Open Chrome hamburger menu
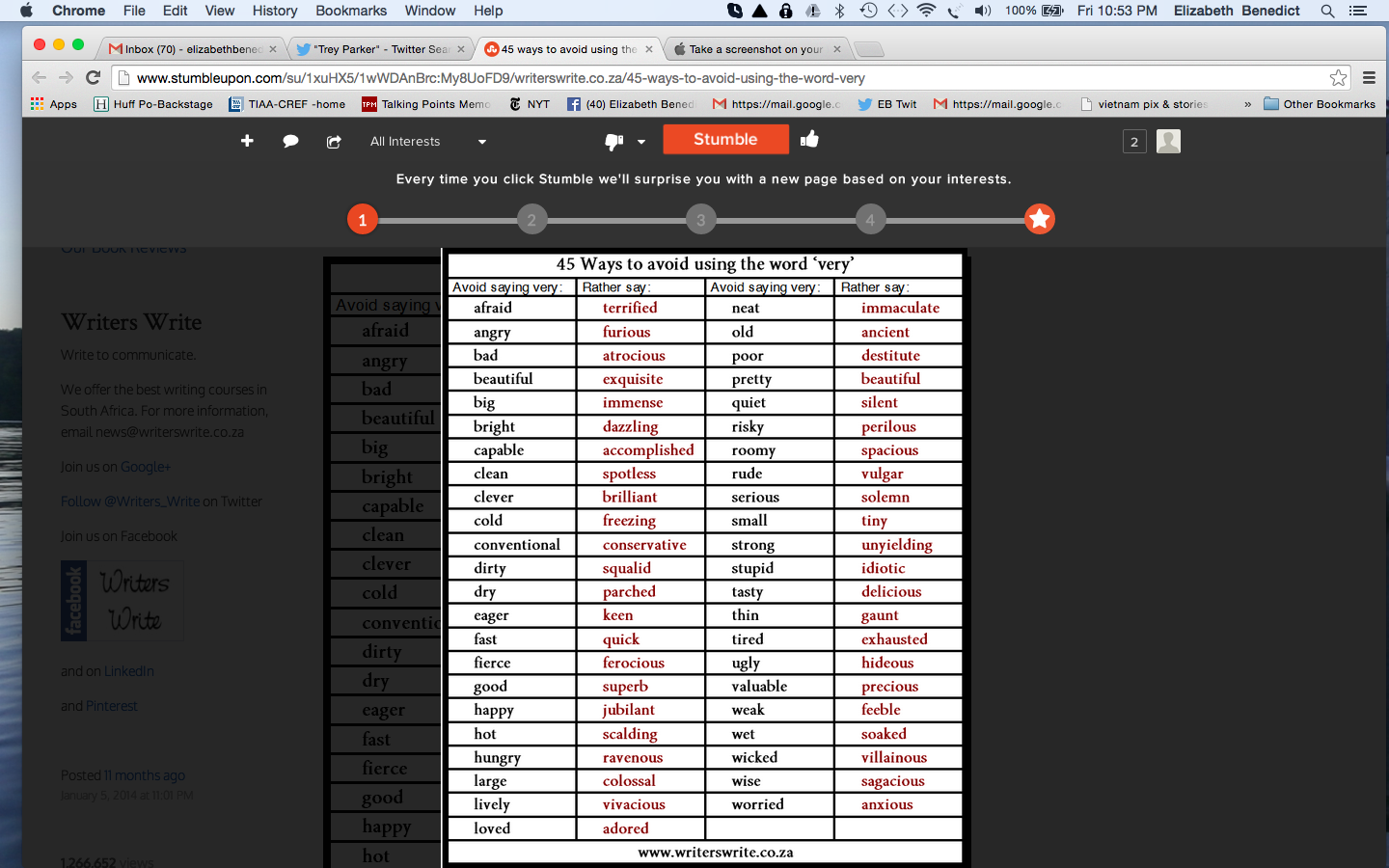 pos(1369,78)
